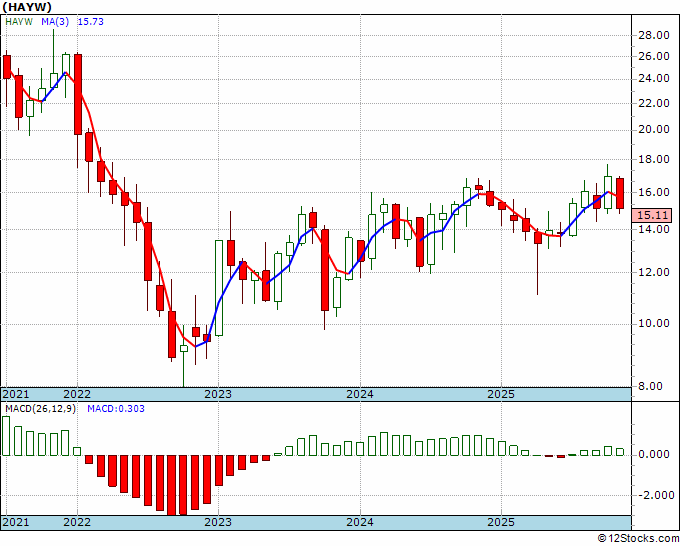
Task: Click the large red candle at start of 2022
Action: click(78, 95)
